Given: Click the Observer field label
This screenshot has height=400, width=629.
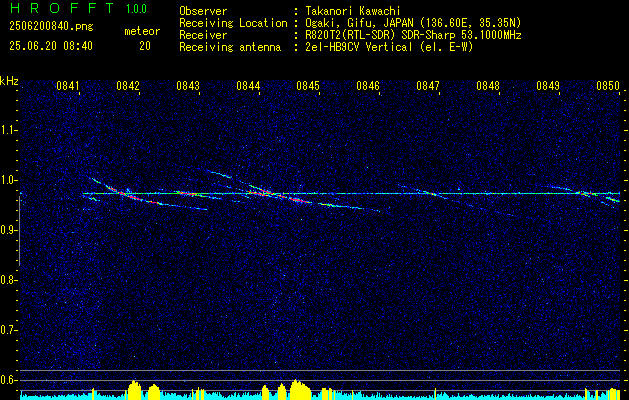Looking at the screenshot, I should tap(203, 11).
